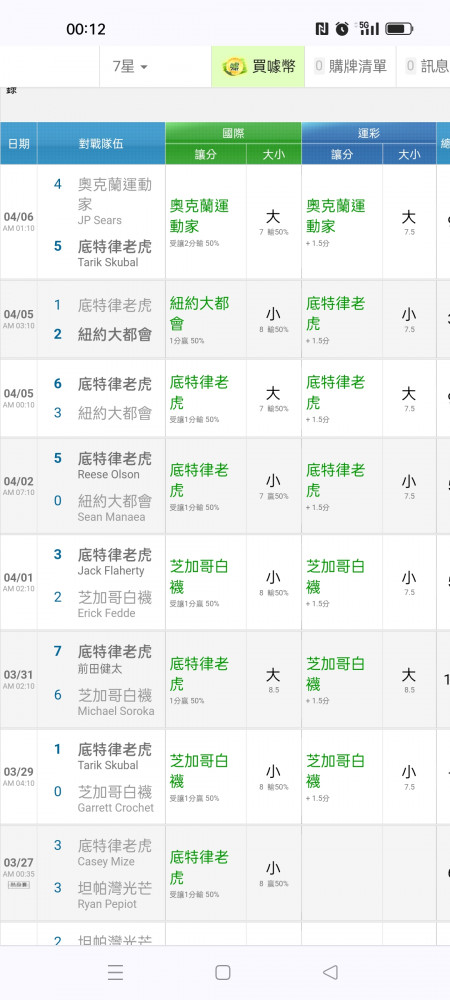This screenshot has width=450, height=1000.
Task: Click the 對戰隊伍 column header
Action: click(101, 143)
